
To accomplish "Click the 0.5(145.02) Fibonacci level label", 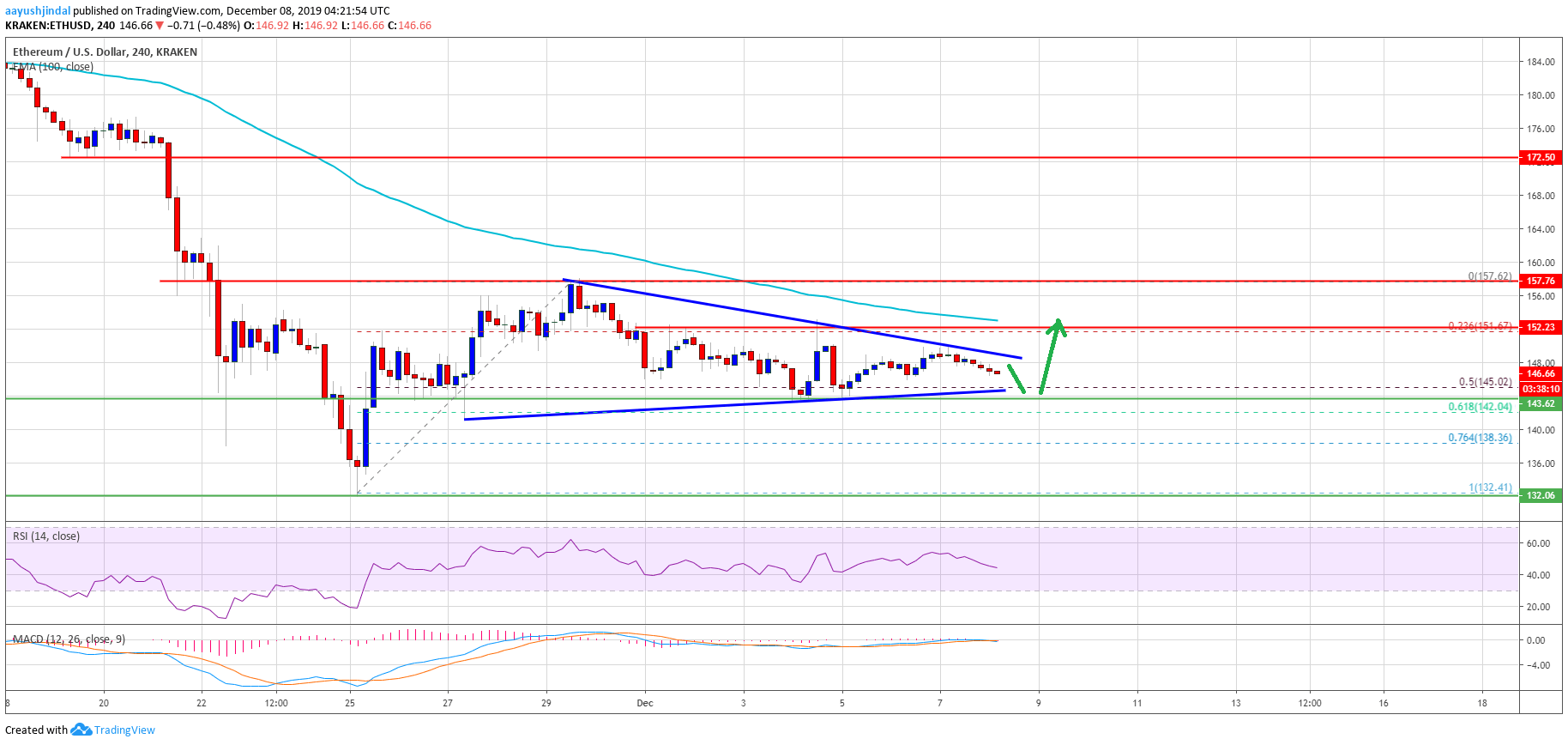I will click(1485, 383).
